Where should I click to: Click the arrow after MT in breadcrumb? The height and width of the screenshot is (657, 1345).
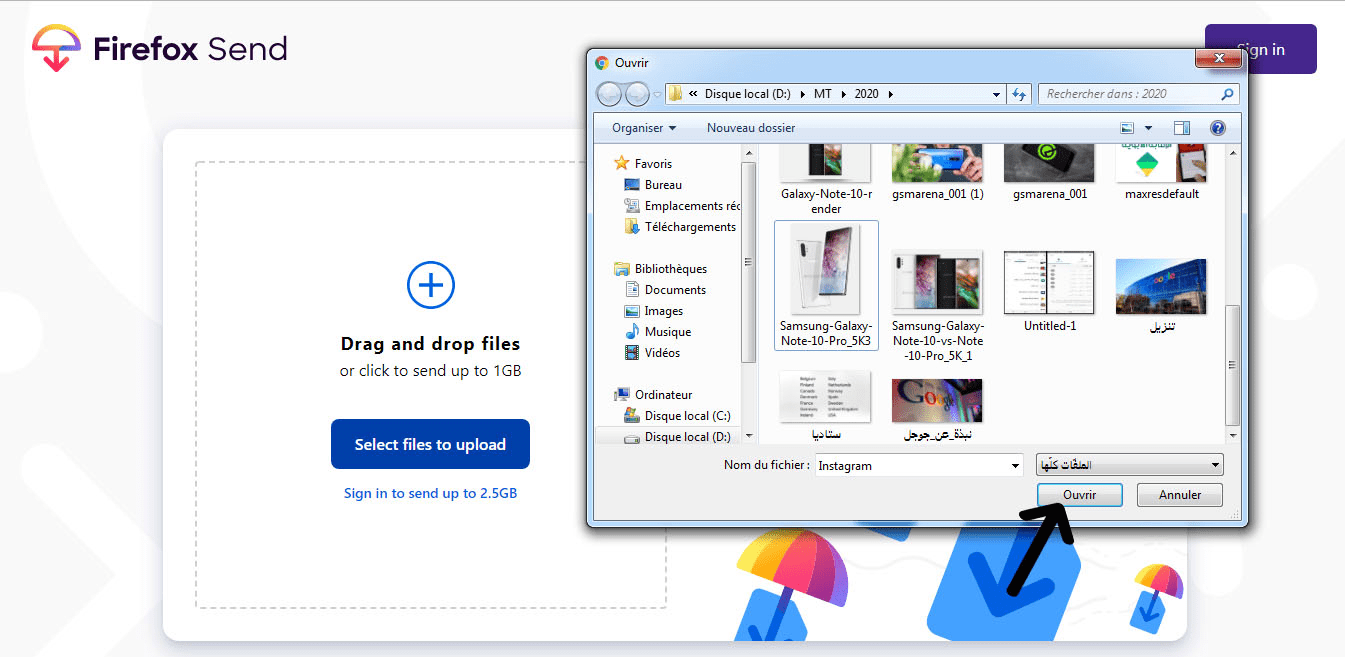[843, 94]
